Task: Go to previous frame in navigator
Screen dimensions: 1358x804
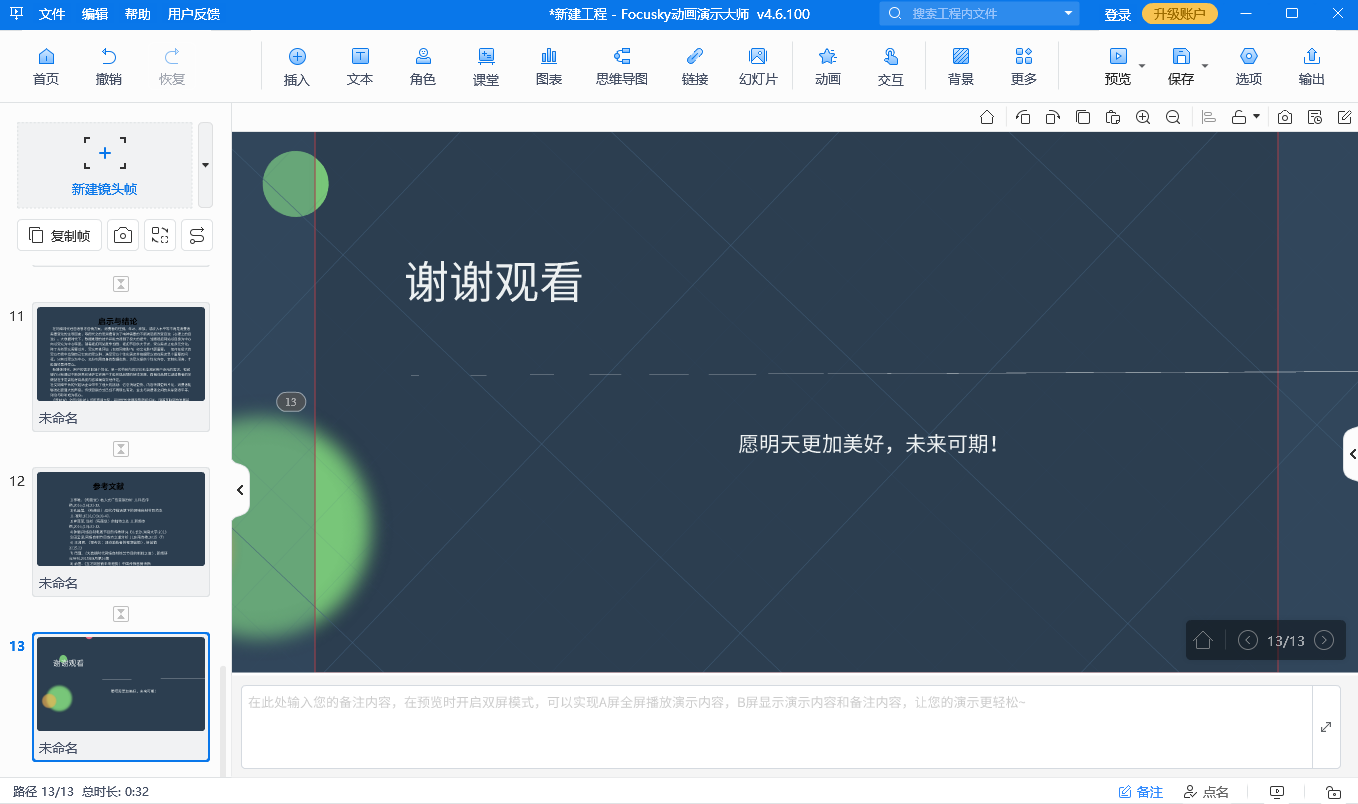Action: click(1248, 640)
